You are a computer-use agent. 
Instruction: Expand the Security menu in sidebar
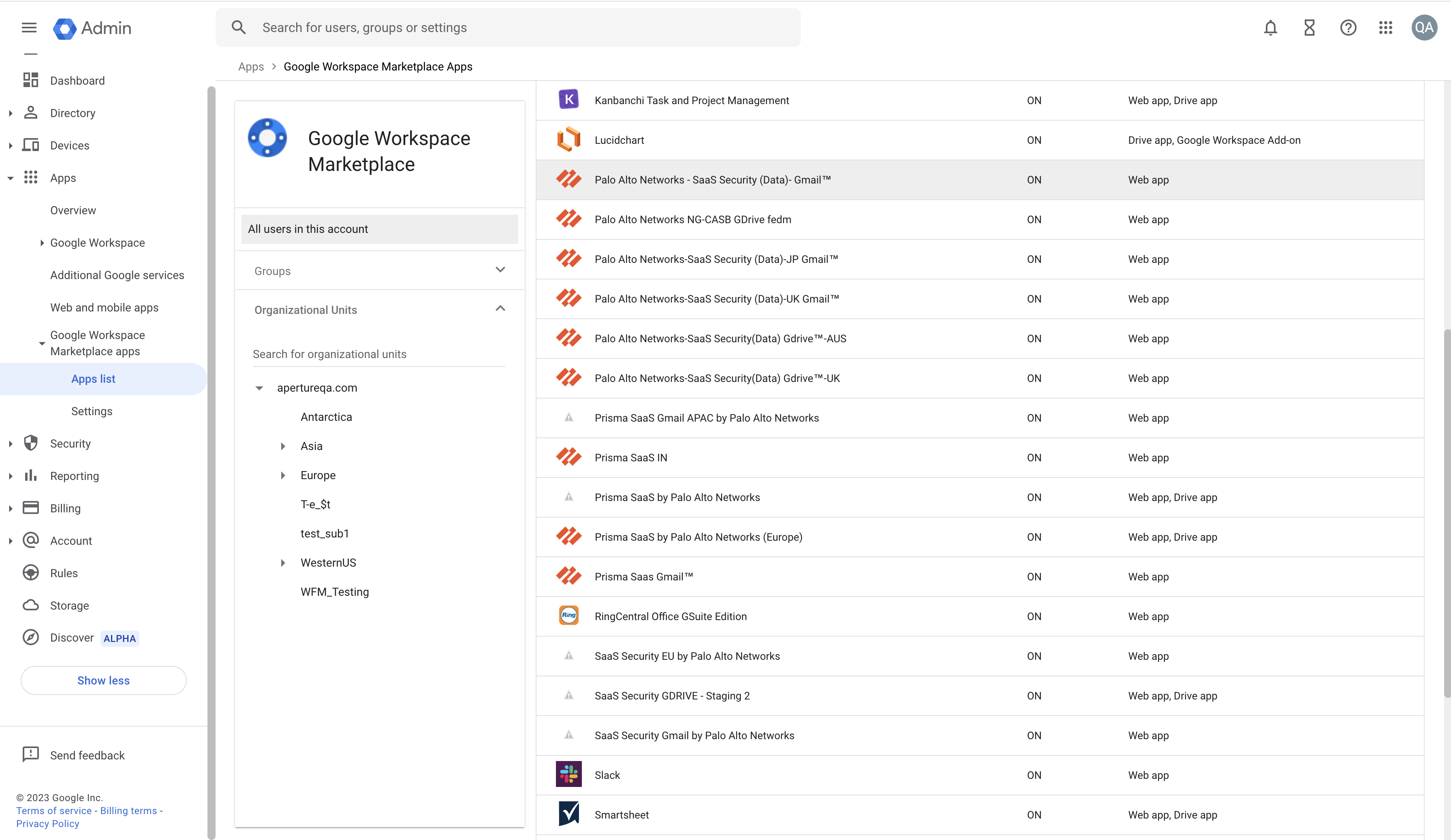(11, 443)
